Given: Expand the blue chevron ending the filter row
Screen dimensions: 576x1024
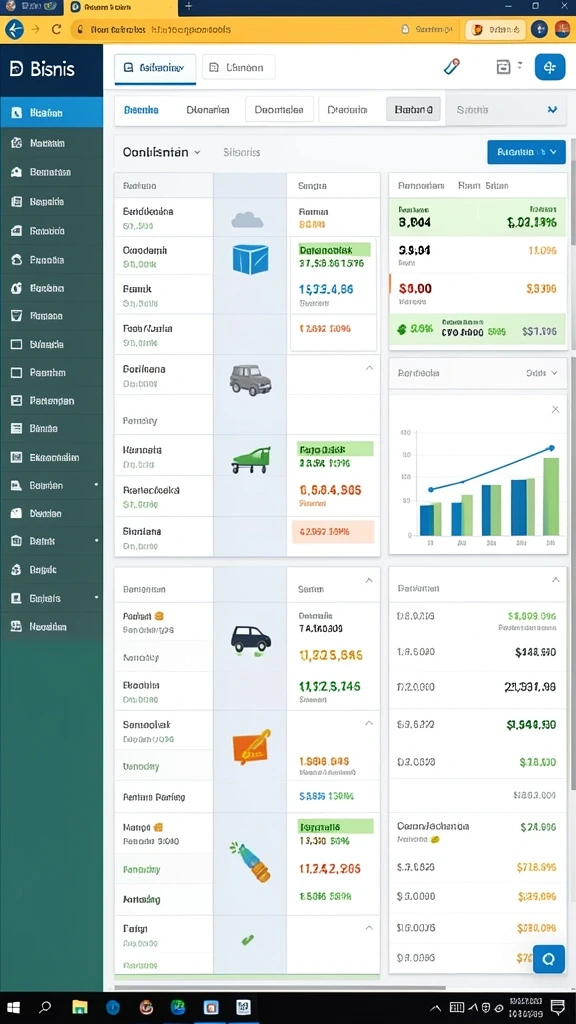Looking at the screenshot, I should point(552,110).
